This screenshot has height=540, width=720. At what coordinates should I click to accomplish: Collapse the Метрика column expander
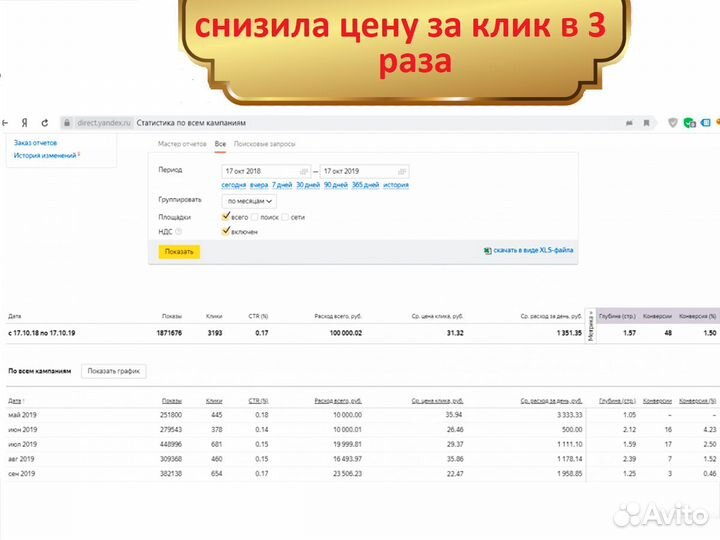[591, 326]
